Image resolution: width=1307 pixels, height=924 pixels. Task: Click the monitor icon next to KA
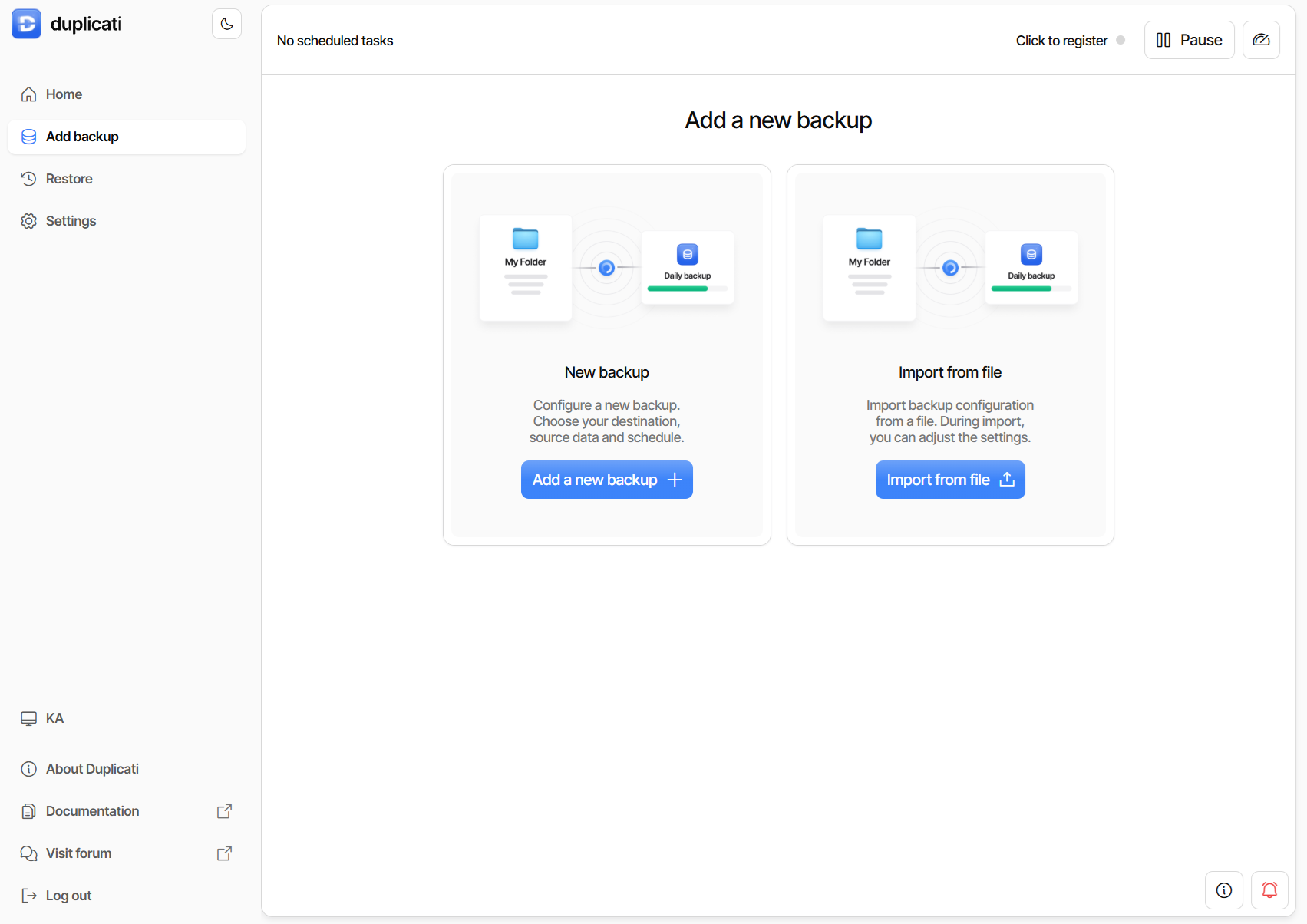28,718
